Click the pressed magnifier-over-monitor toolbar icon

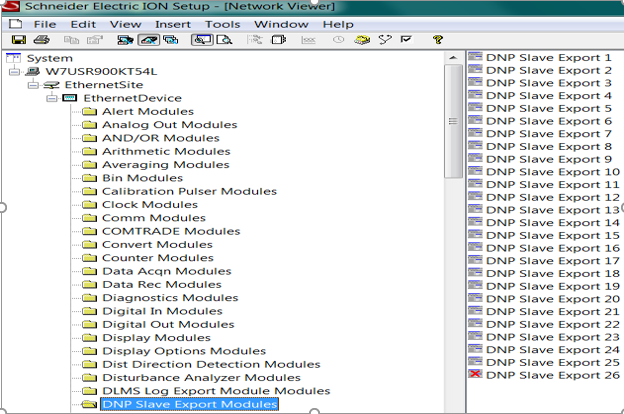[x=203, y=40]
